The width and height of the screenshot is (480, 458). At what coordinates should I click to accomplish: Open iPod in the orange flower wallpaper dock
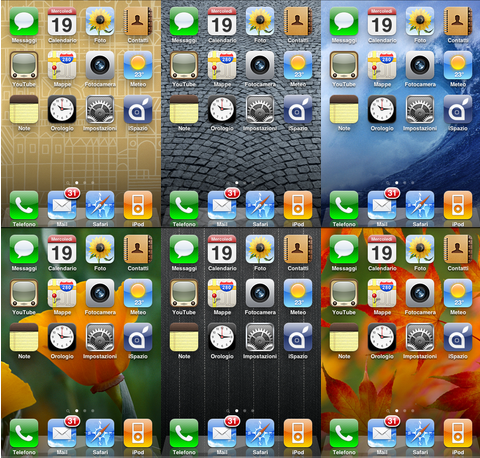point(138,433)
